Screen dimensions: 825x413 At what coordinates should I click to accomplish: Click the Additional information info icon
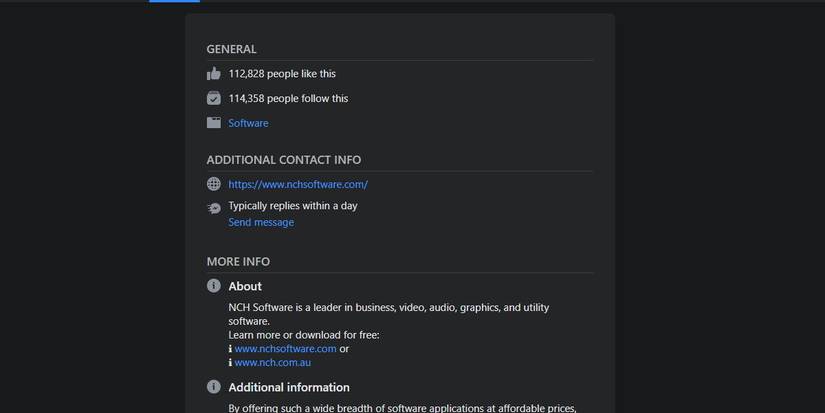coord(213,387)
